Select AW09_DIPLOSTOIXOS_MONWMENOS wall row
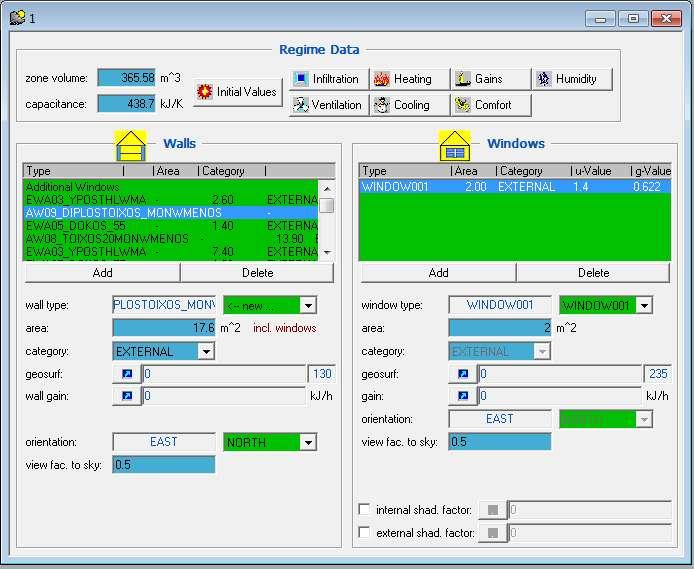This screenshot has height=569, width=694. (x=170, y=213)
